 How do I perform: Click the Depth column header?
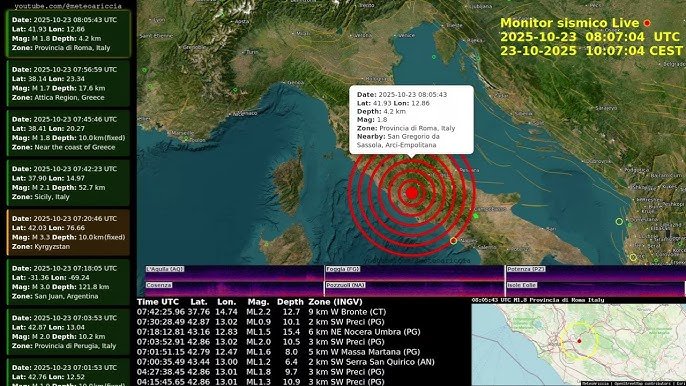(x=290, y=302)
